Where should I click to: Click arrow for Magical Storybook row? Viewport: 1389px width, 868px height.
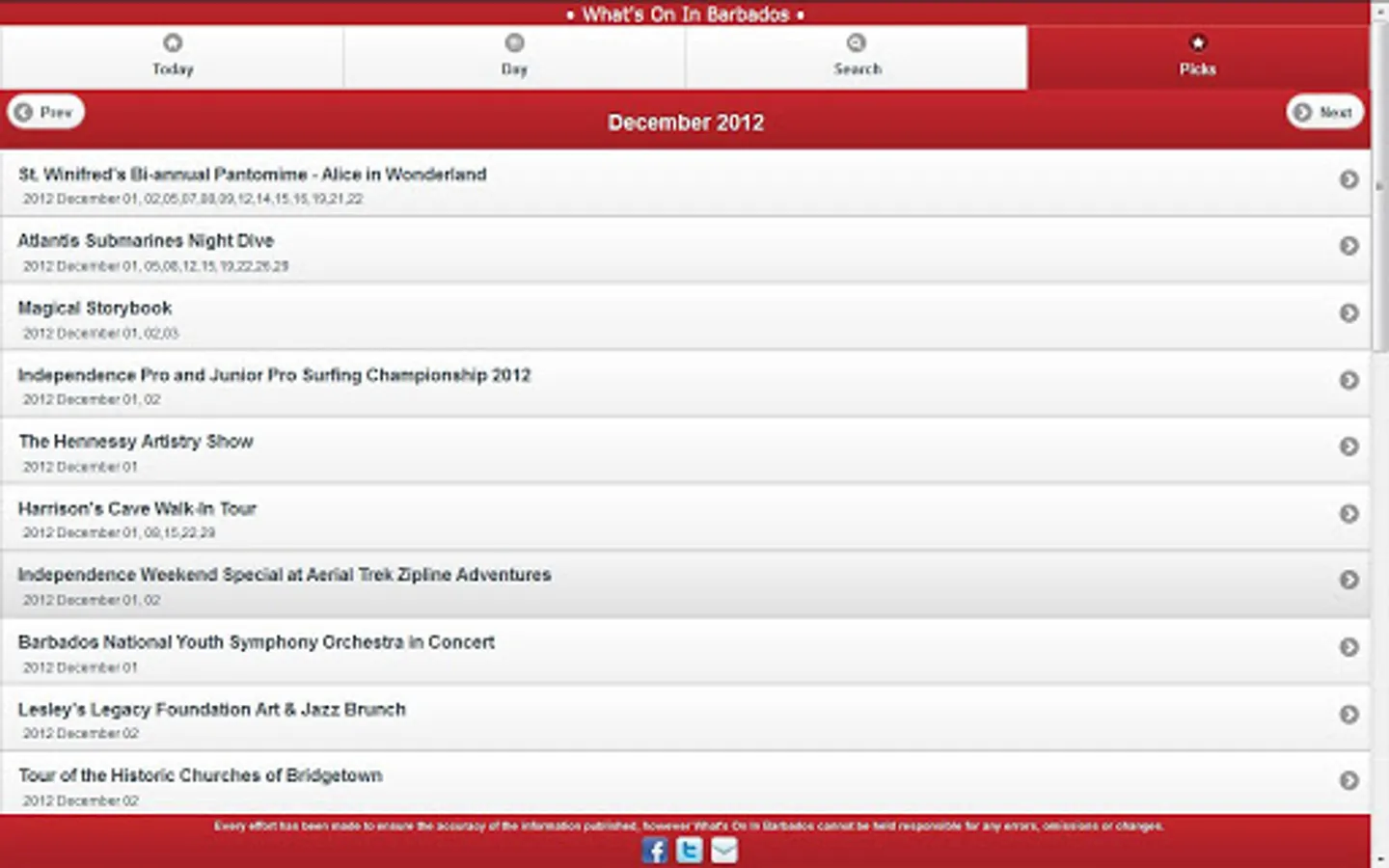coord(1348,313)
